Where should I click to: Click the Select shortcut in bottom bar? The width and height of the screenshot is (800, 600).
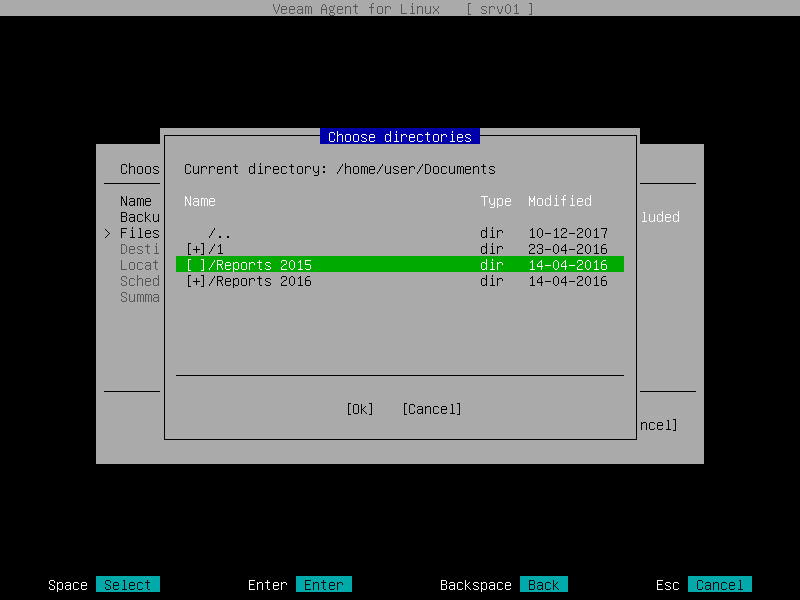click(127, 584)
